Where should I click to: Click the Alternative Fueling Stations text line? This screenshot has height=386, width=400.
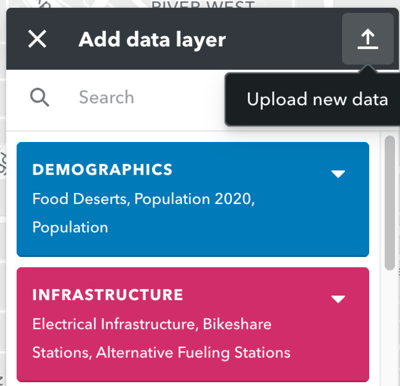pos(161,353)
